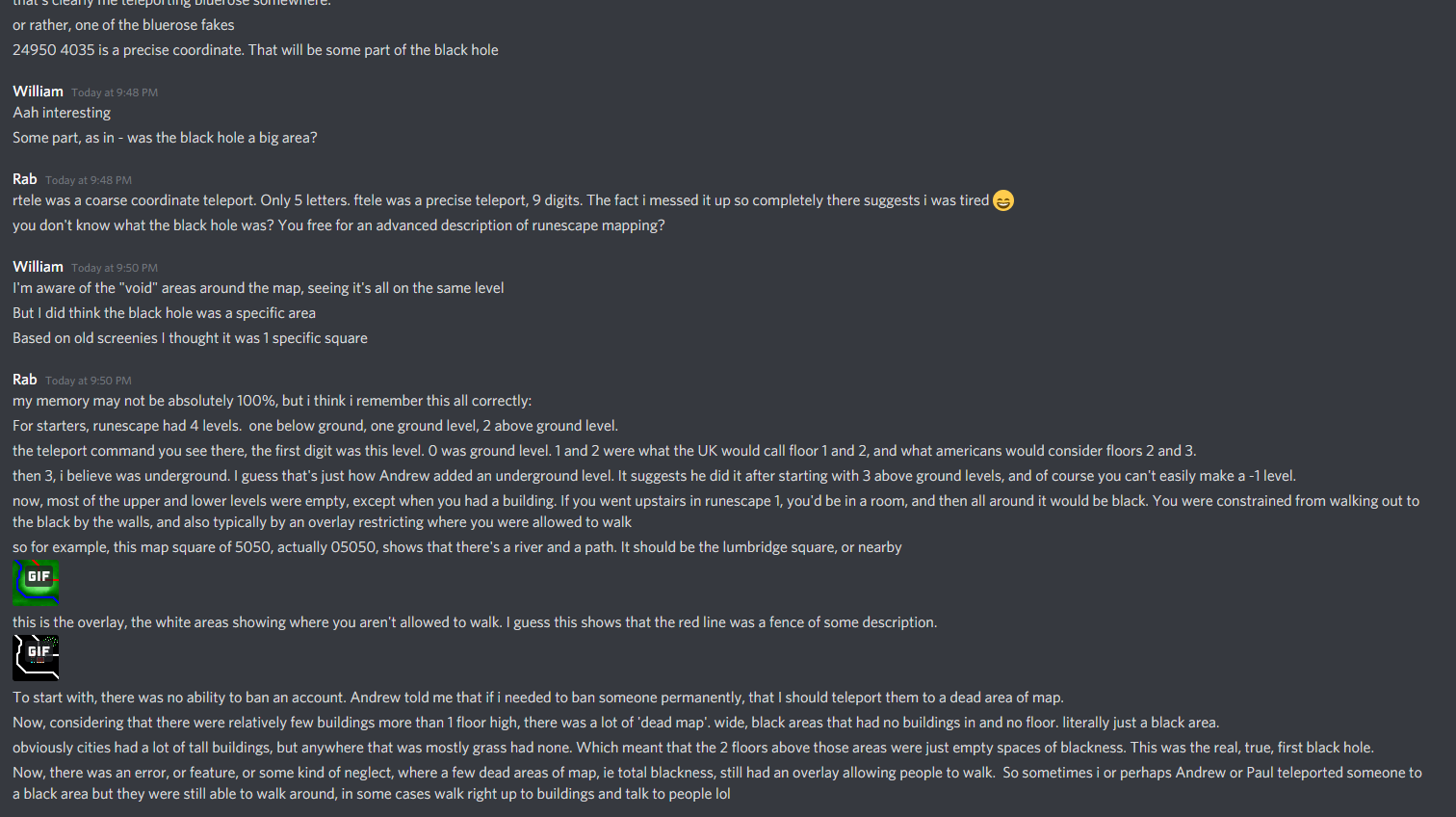
Task: Select "To start with, there was no ability" message
Action: tap(538, 698)
